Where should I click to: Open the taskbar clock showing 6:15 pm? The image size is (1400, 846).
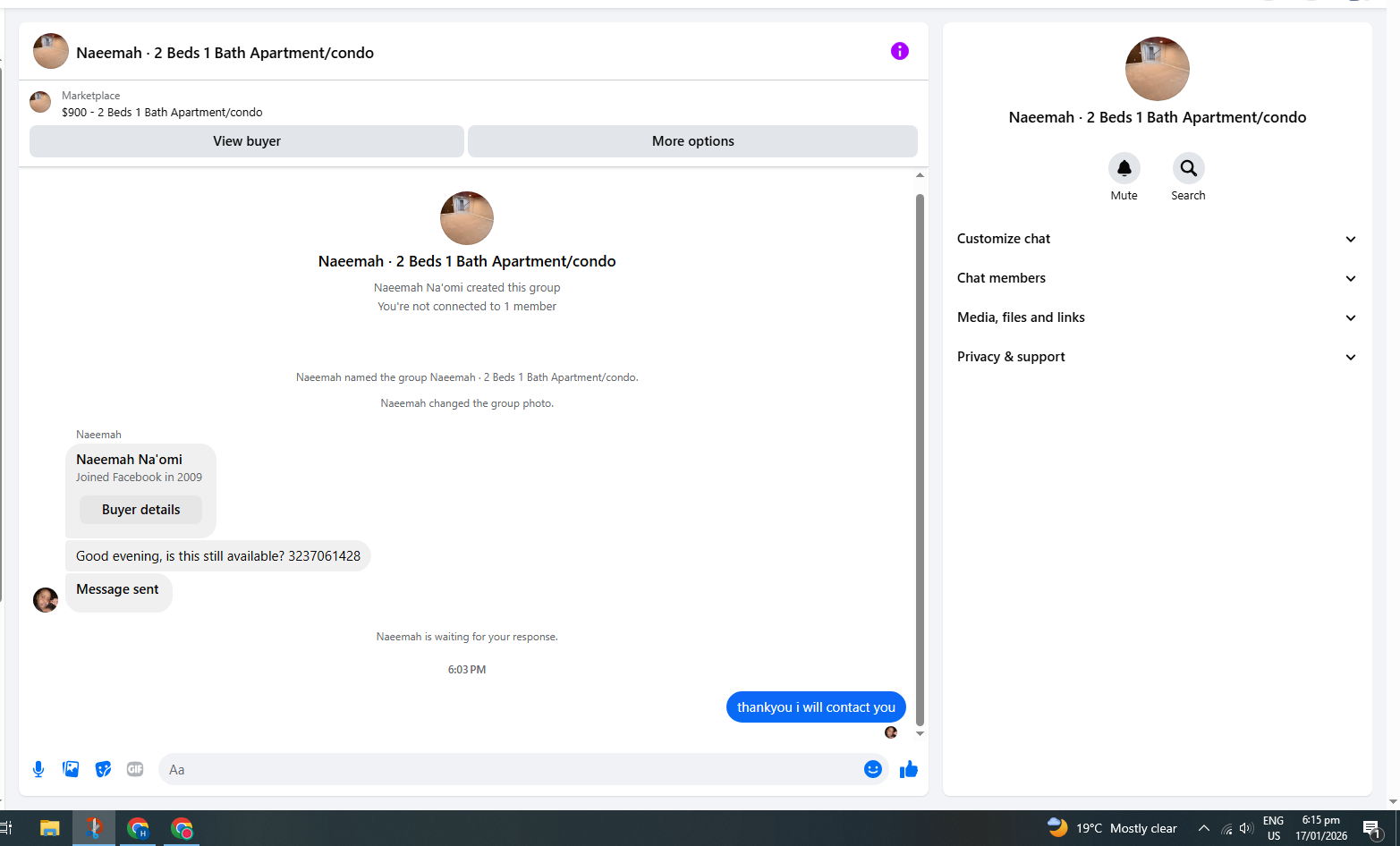pos(1321,828)
